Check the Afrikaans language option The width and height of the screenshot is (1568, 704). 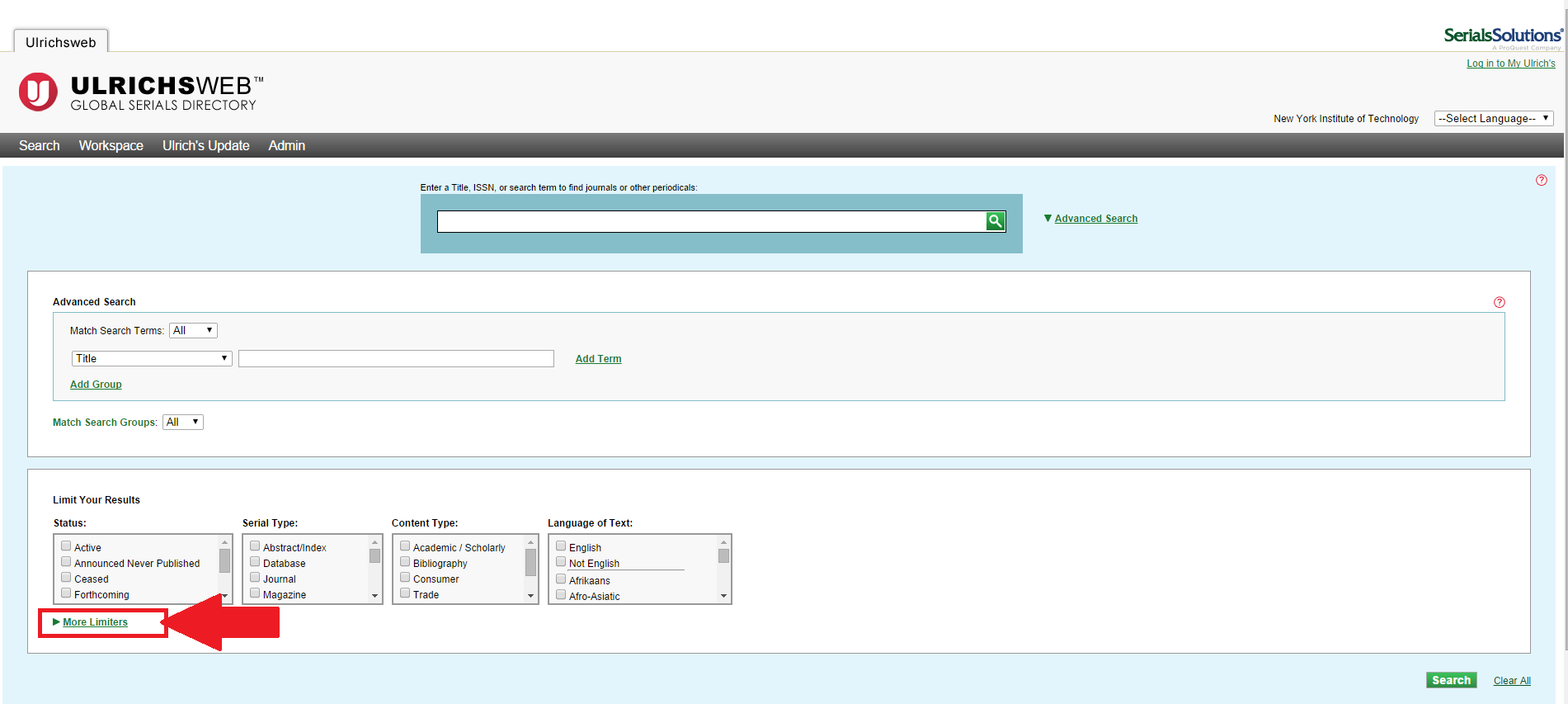[x=561, y=579]
